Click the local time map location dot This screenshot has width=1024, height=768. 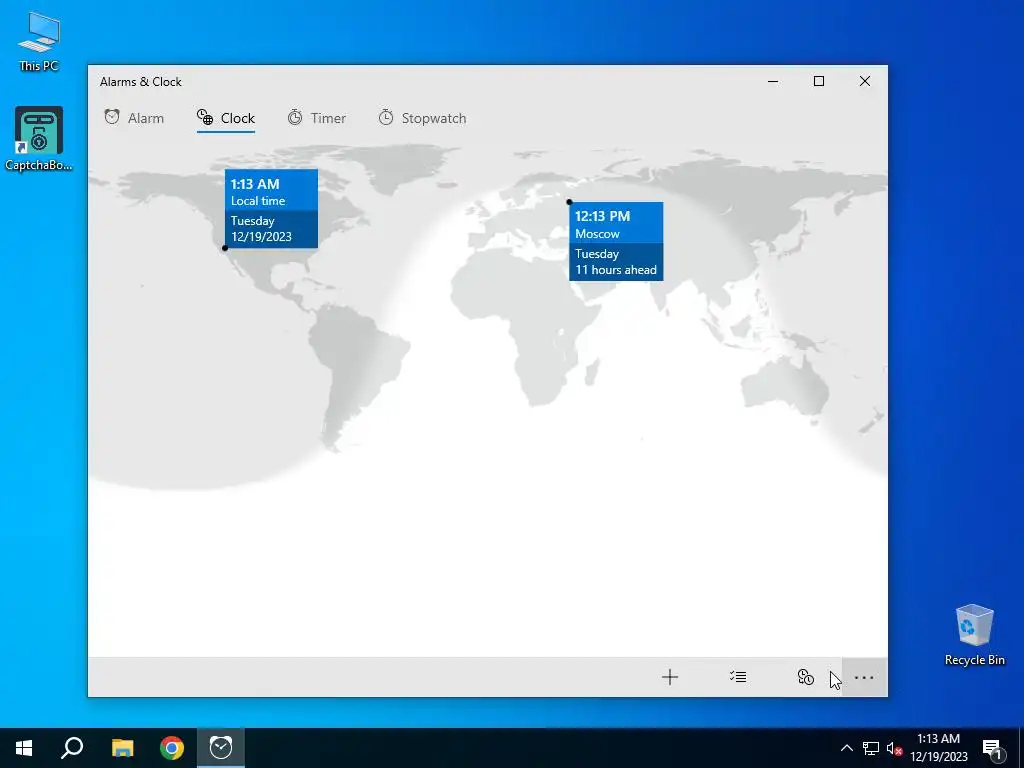click(x=225, y=248)
